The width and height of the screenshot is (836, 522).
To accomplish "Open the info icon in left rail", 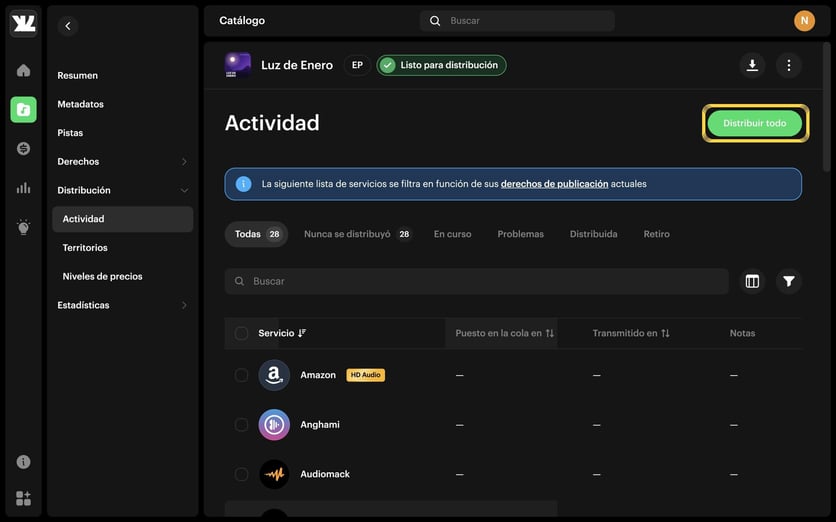I will tap(23, 462).
